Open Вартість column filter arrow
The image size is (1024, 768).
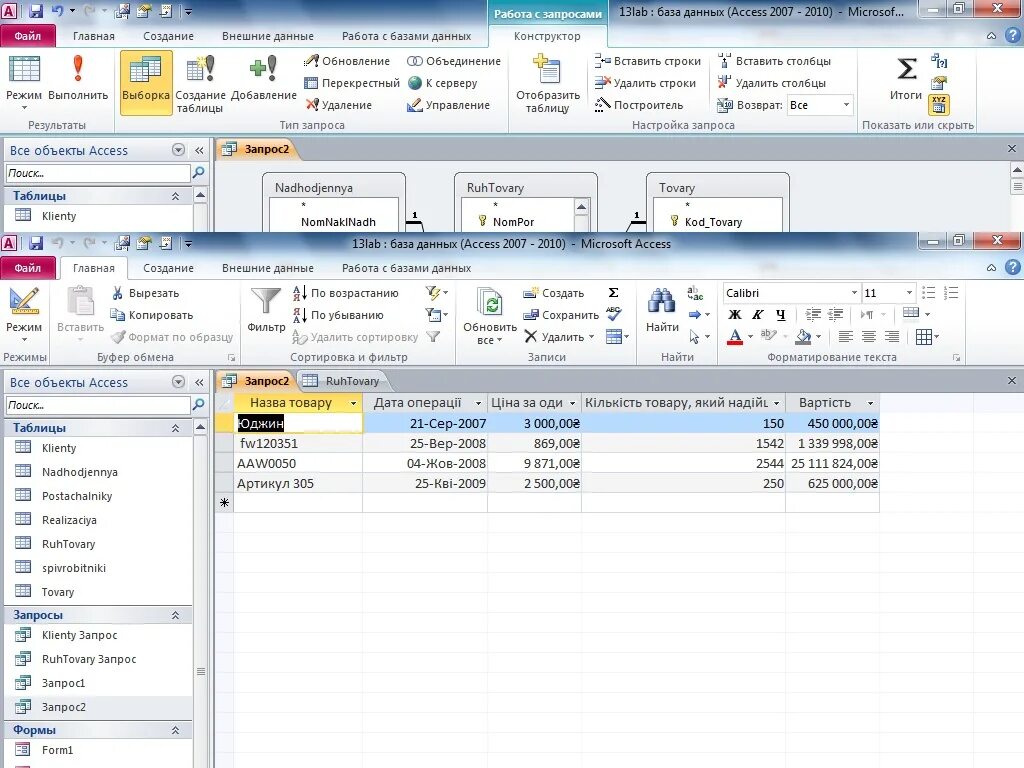pos(870,403)
